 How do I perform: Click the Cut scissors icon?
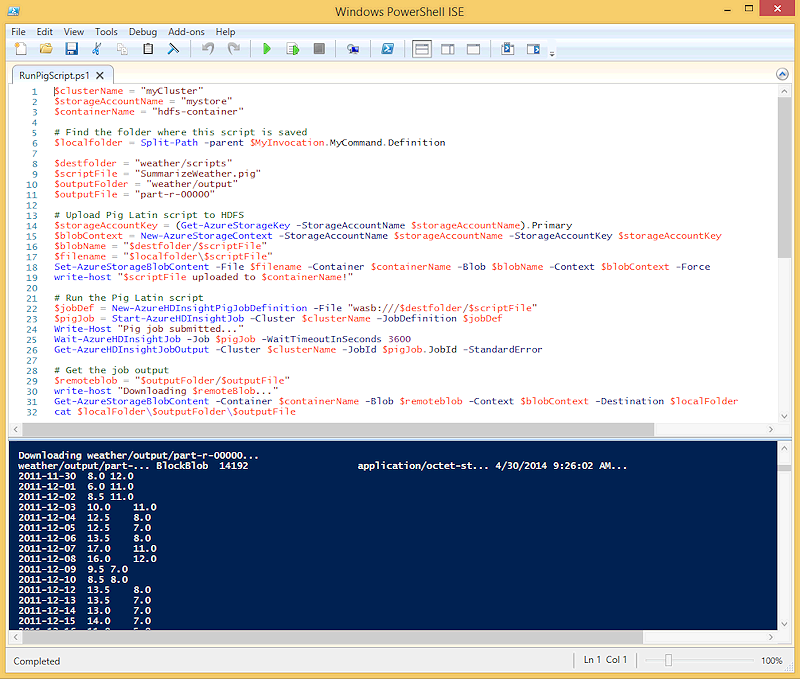[97, 48]
